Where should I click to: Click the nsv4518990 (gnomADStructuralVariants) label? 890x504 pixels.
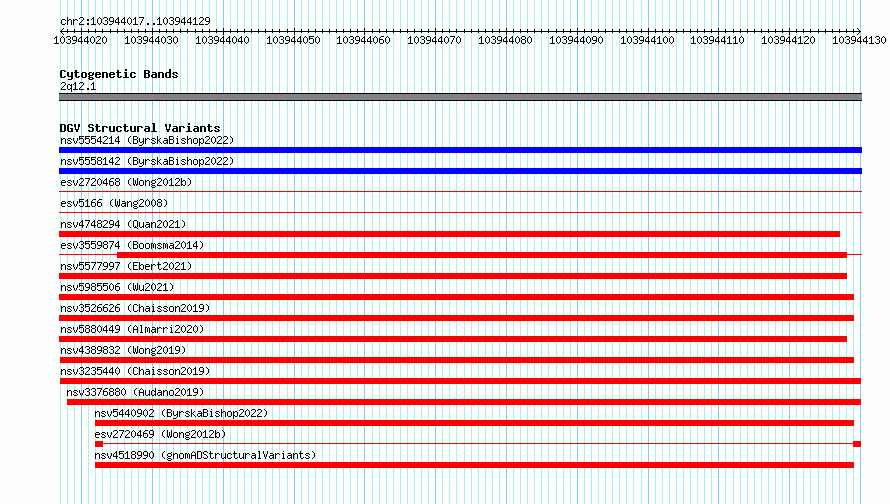tap(205, 455)
